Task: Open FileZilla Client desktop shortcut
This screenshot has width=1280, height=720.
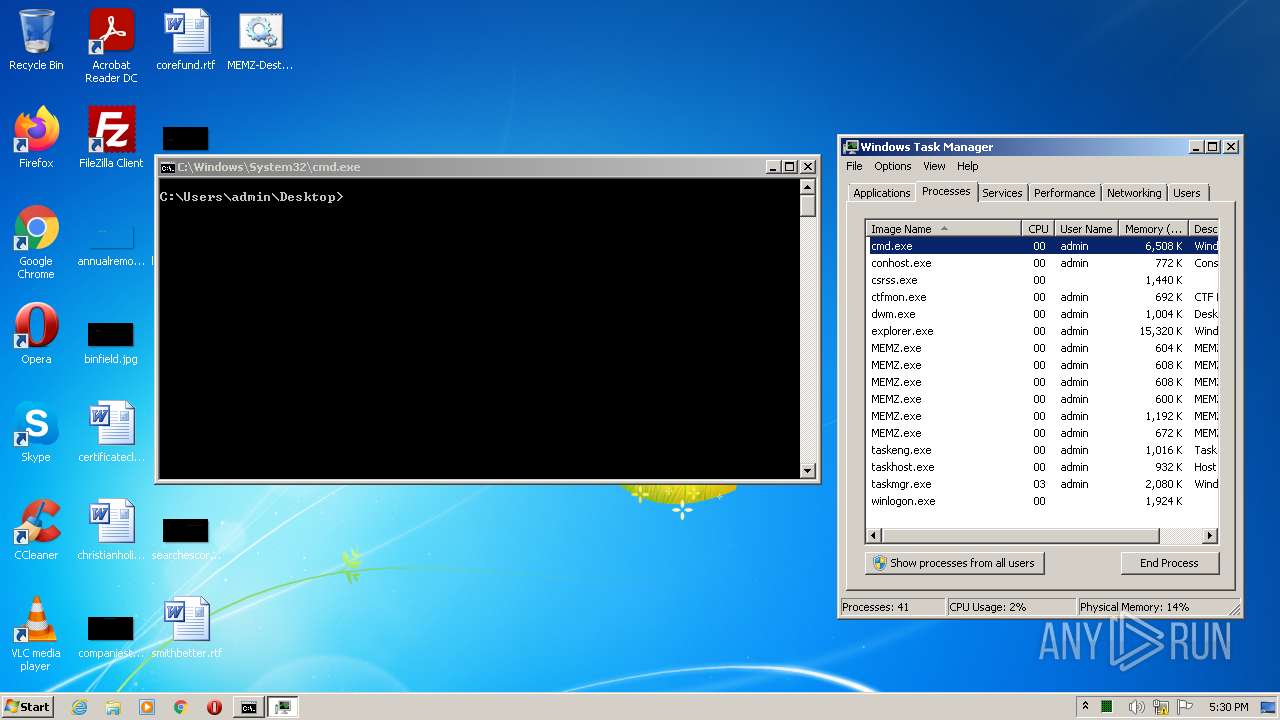Action: (x=111, y=138)
